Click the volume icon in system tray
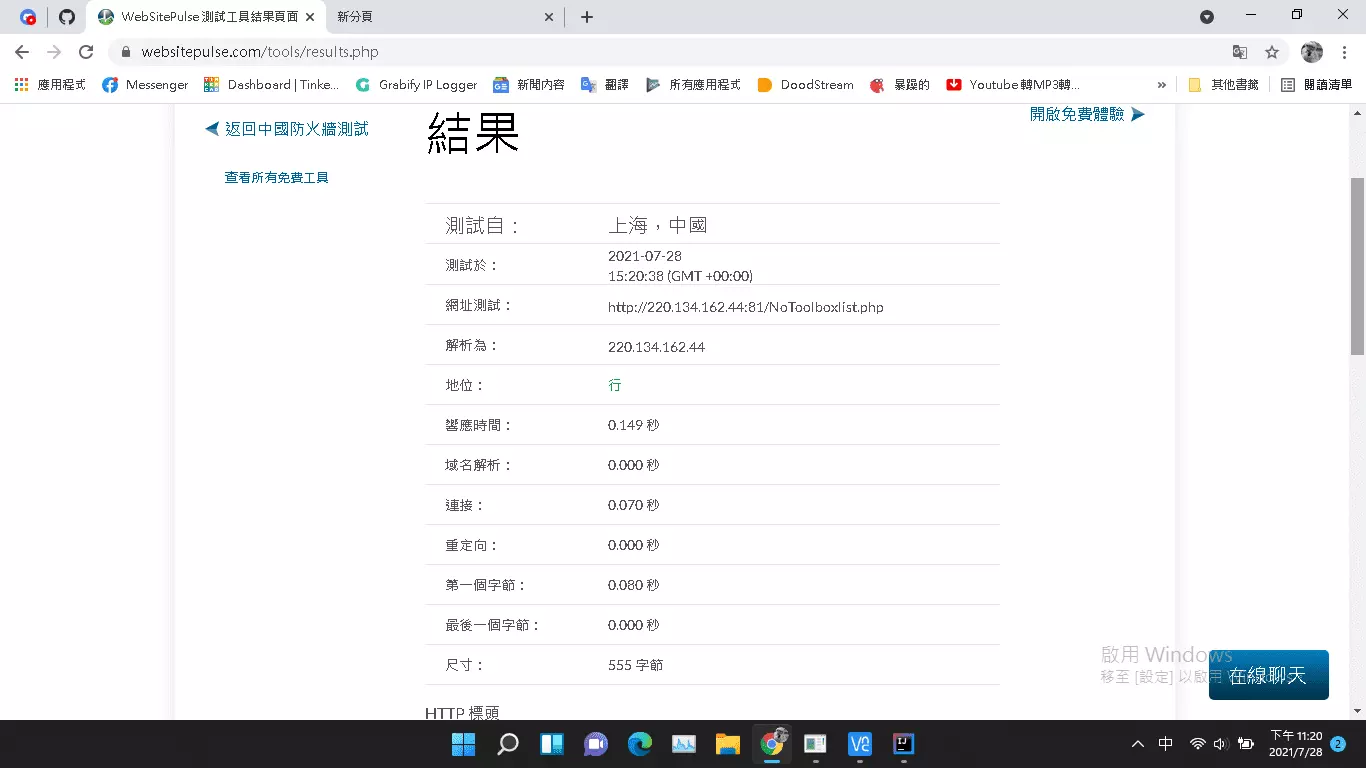Screen dimensions: 1366x768 pyautogui.click(x=1221, y=744)
